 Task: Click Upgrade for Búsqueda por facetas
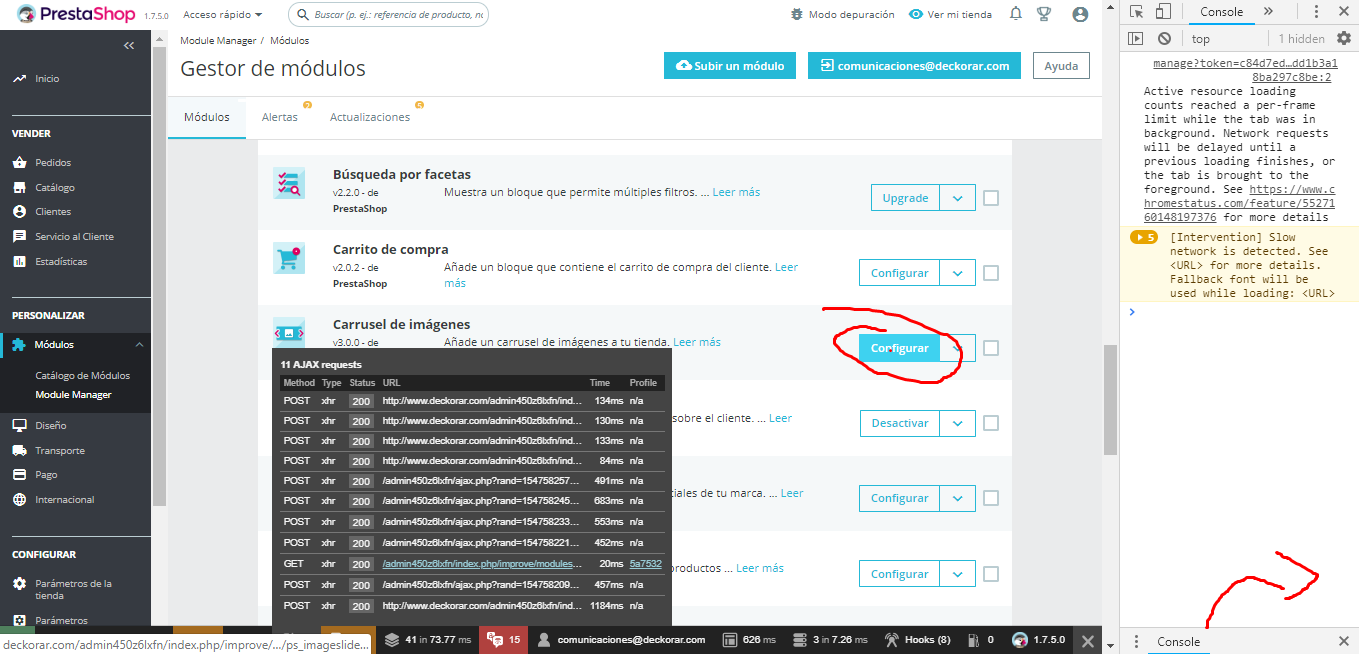click(x=906, y=198)
